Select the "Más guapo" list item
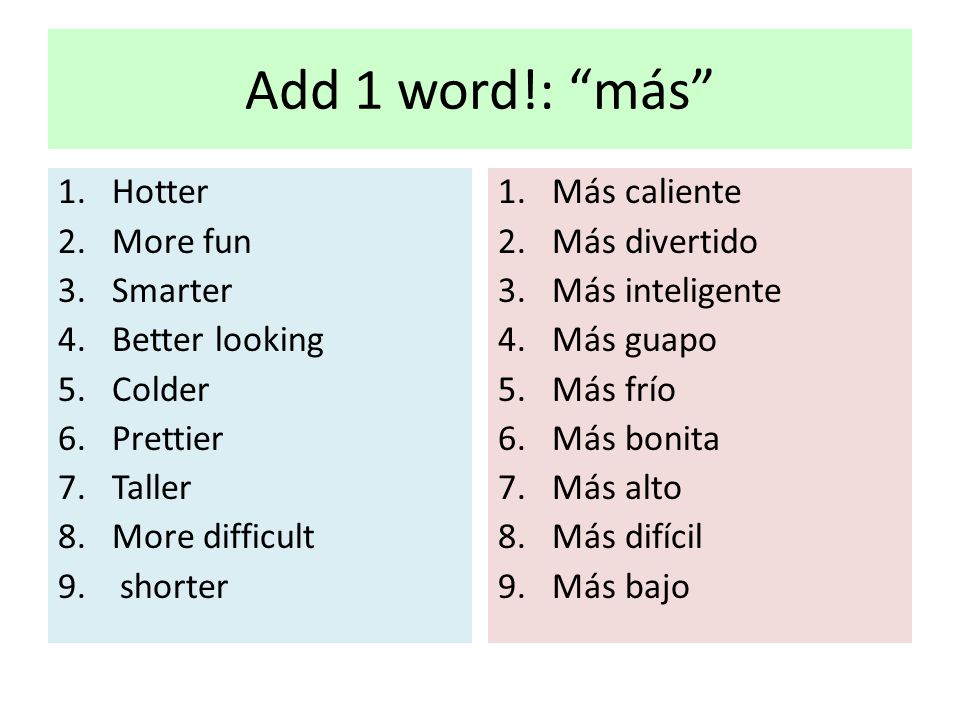 pyautogui.click(x=634, y=342)
